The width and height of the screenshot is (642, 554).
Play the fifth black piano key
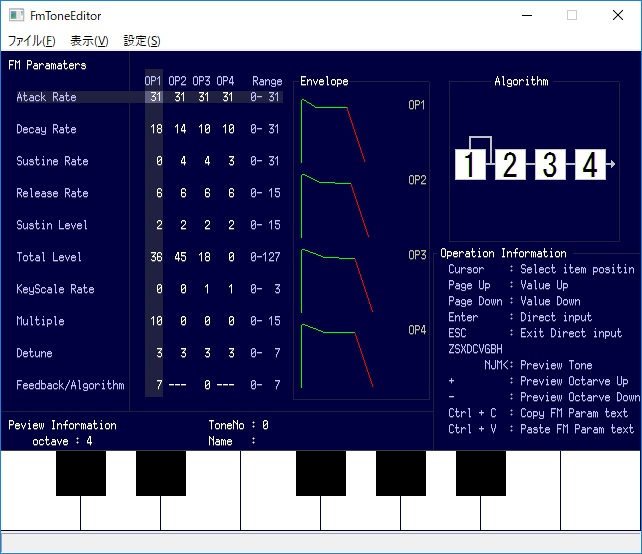481,473
